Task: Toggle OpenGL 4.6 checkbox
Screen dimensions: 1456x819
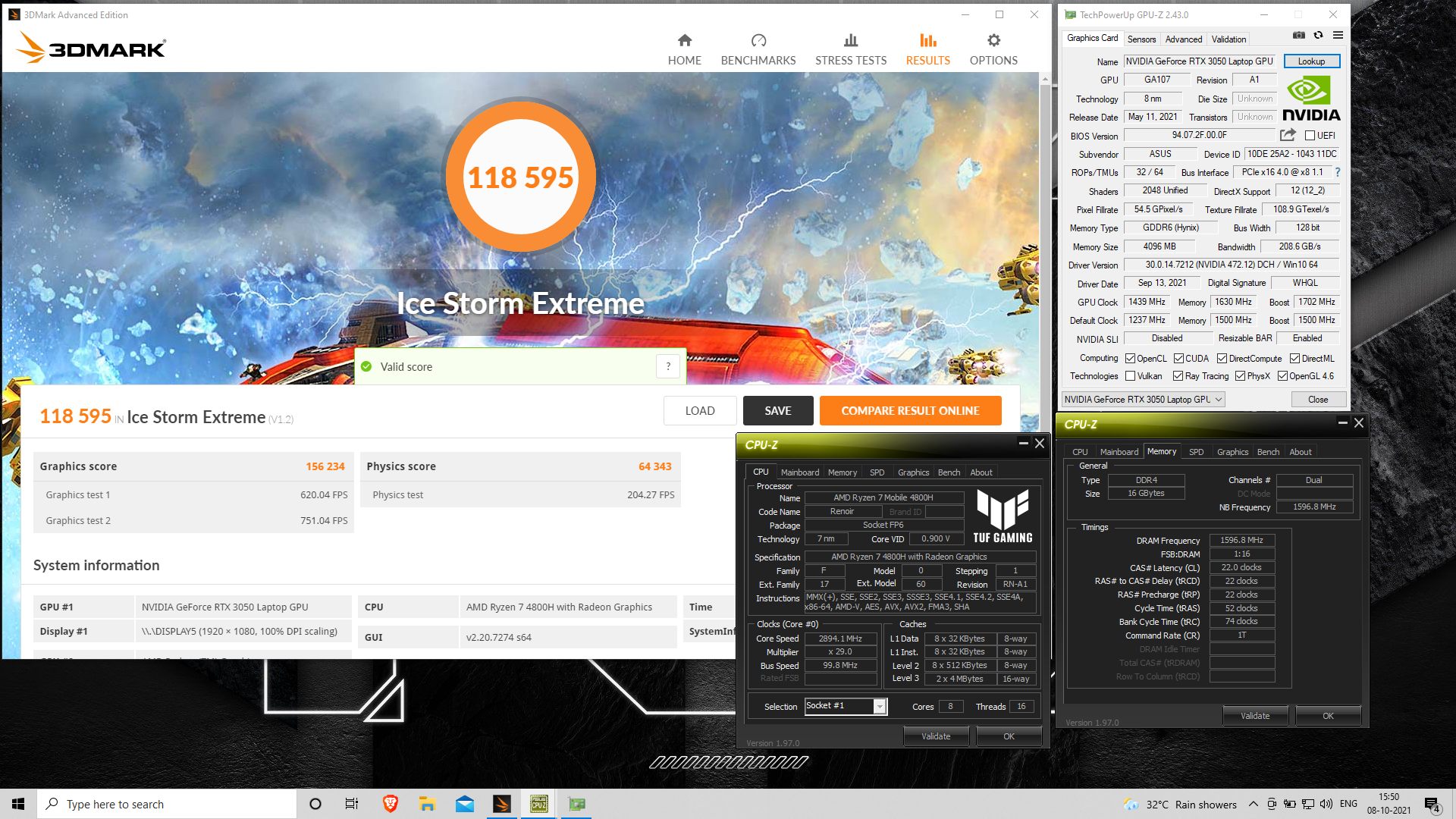Action: tap(1282, 376)
